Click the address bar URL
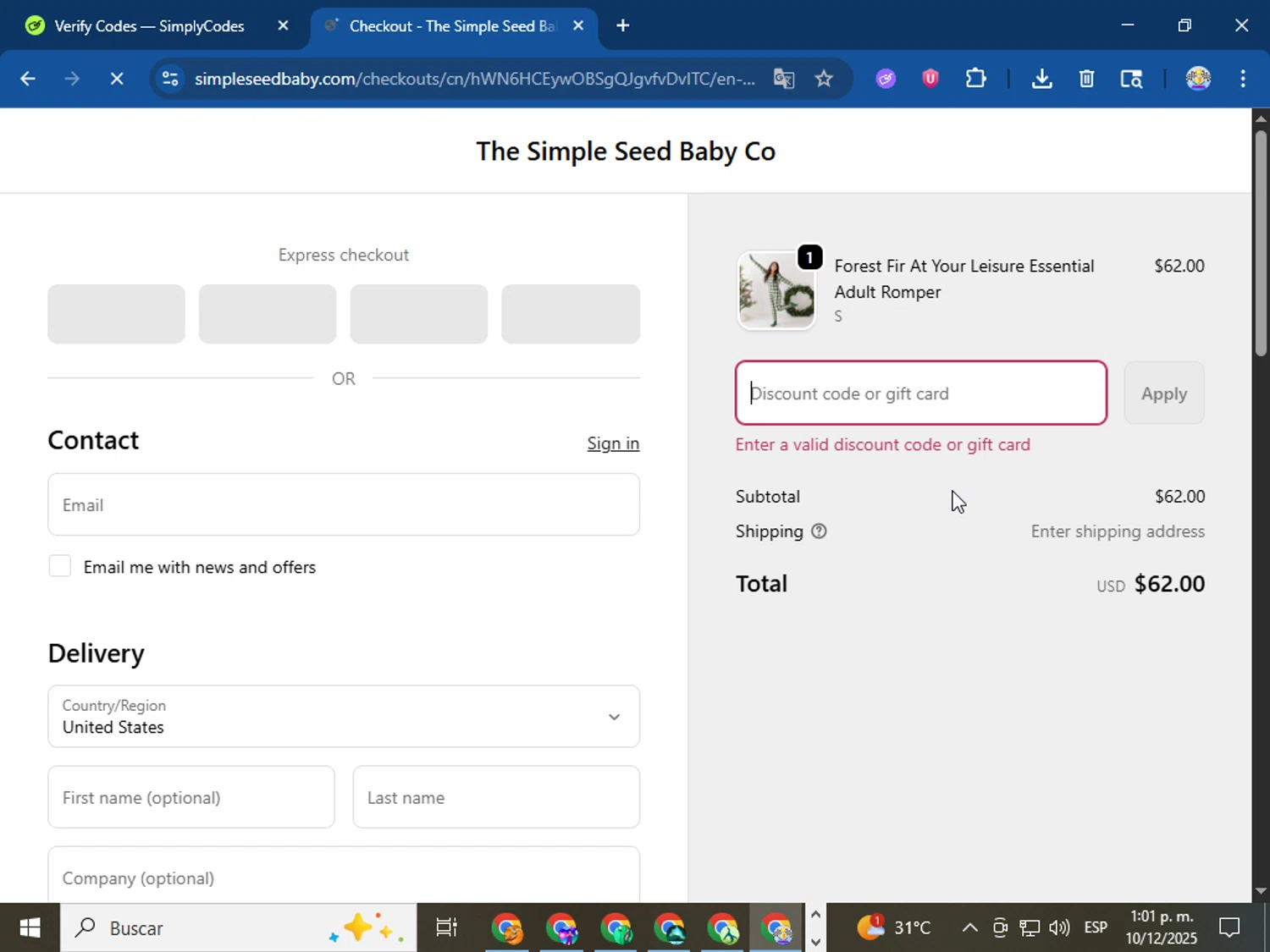The image size is (1270, 952). [x=475, y=79]
